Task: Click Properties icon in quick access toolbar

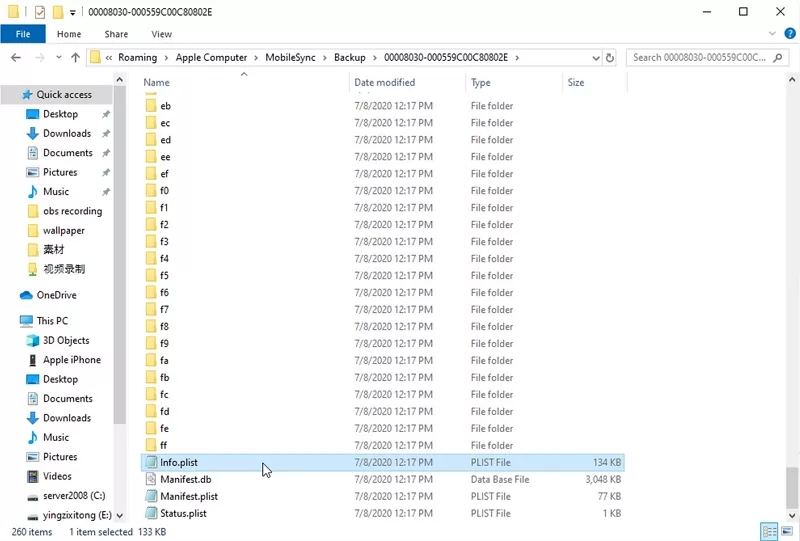Action: tap(40, 12)
